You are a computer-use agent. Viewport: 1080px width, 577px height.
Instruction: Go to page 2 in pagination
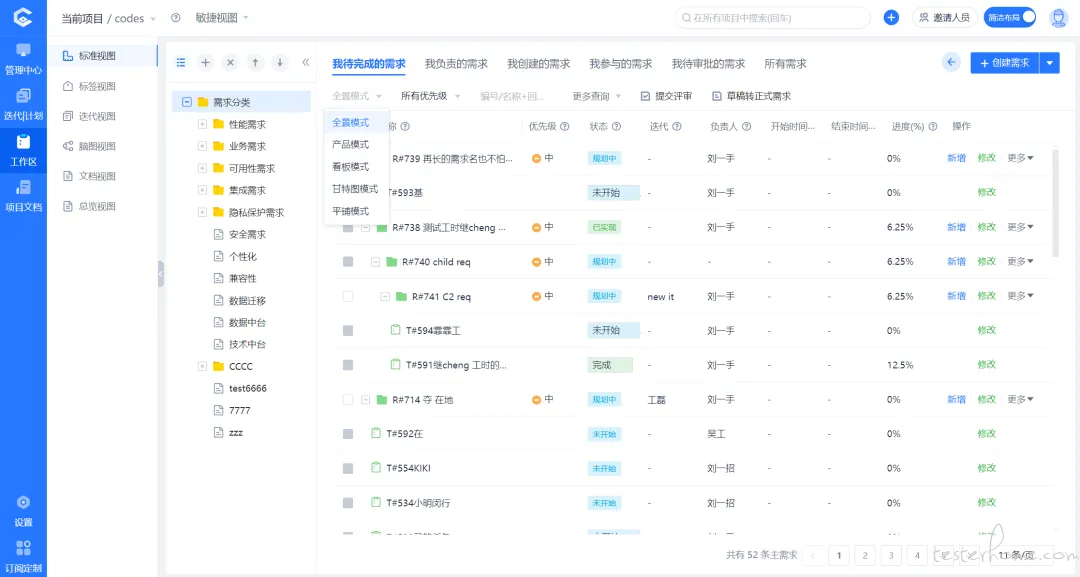tap(864, 555)
